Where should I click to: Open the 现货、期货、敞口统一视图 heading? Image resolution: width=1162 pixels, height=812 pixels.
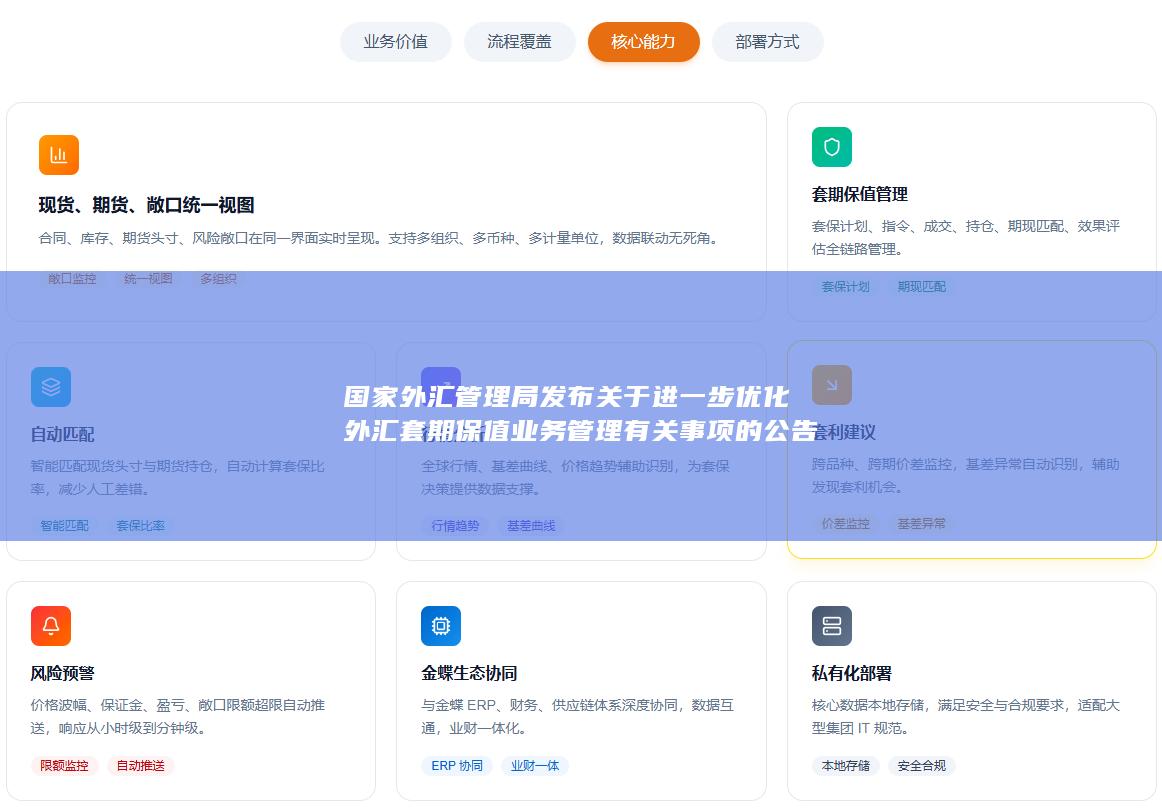point(147,205)
